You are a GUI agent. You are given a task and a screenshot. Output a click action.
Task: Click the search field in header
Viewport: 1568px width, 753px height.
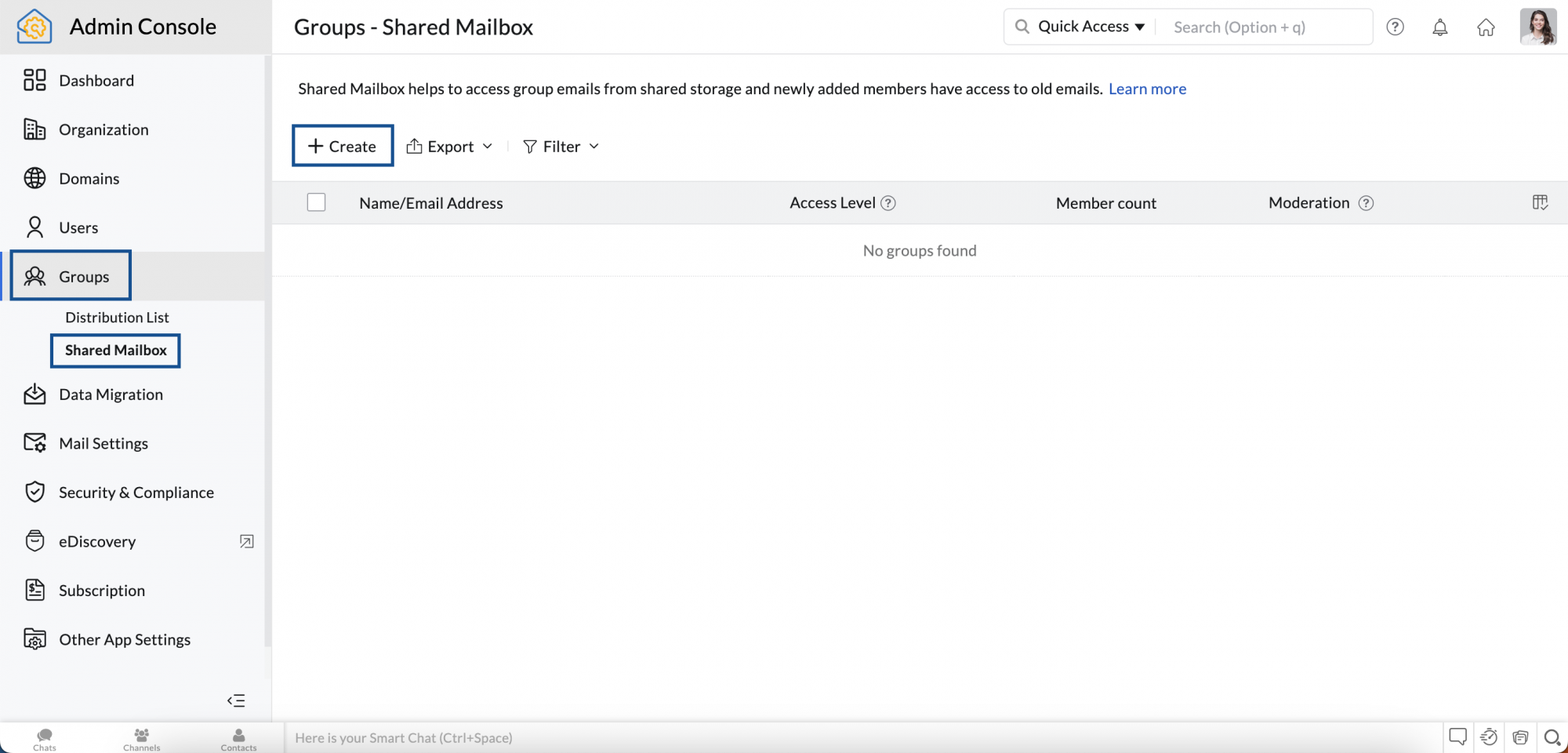(x=1264, y=27)
